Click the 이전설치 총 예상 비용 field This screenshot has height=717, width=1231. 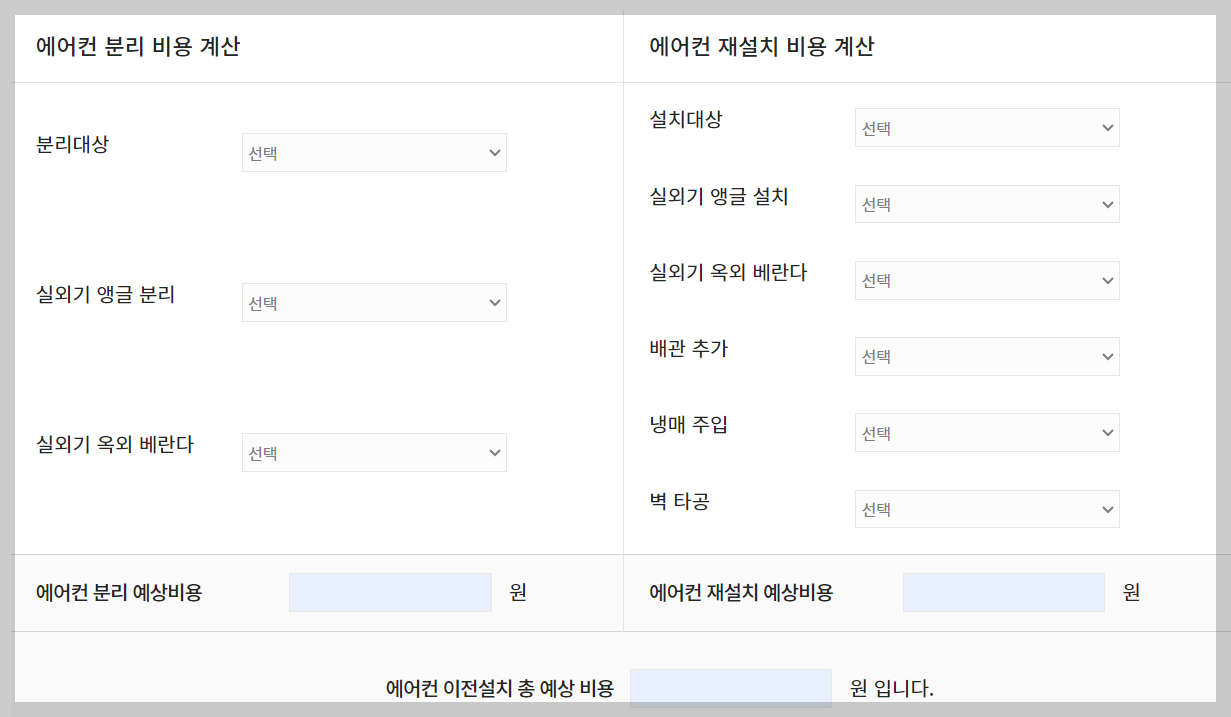(731, 687)
